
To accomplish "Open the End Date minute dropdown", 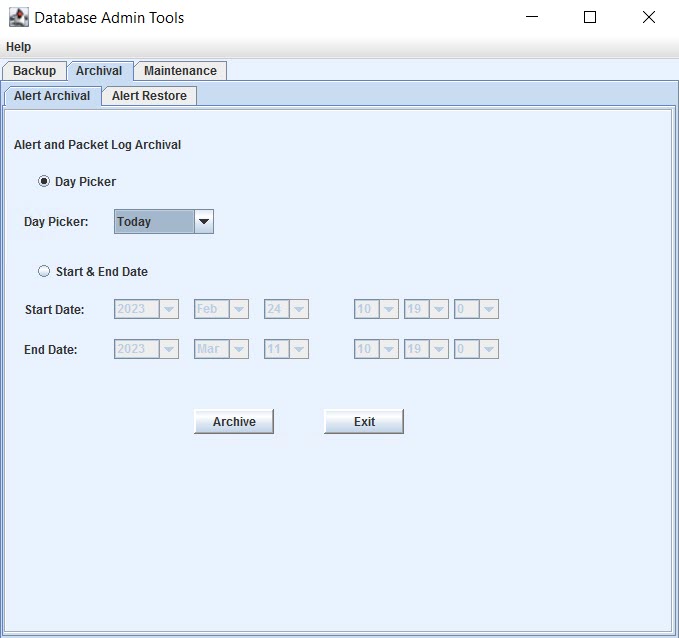I will click(426, 349).
